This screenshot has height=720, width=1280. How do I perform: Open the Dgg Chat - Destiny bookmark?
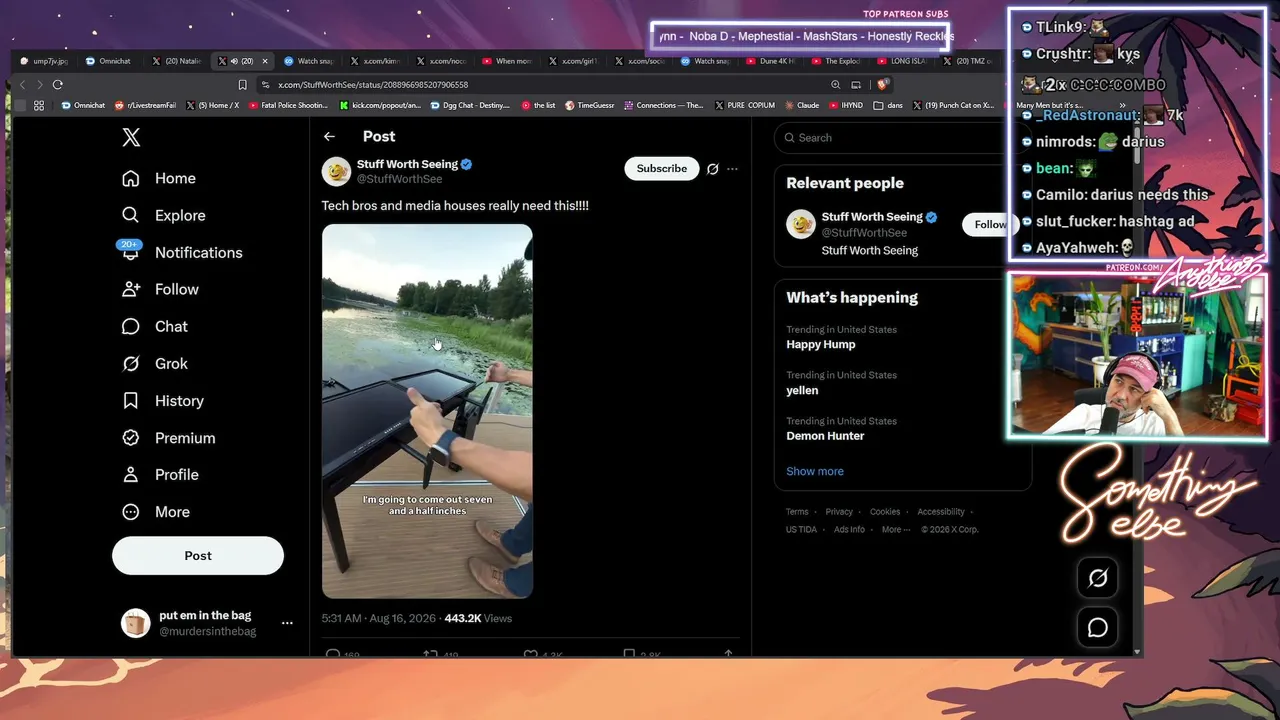pos(470,105)
